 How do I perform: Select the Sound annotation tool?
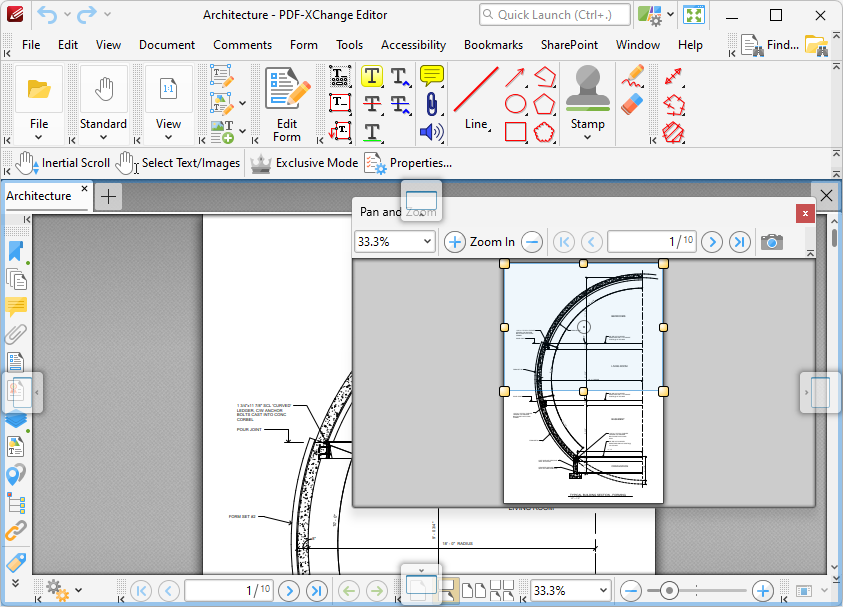[x=431, y=130]
